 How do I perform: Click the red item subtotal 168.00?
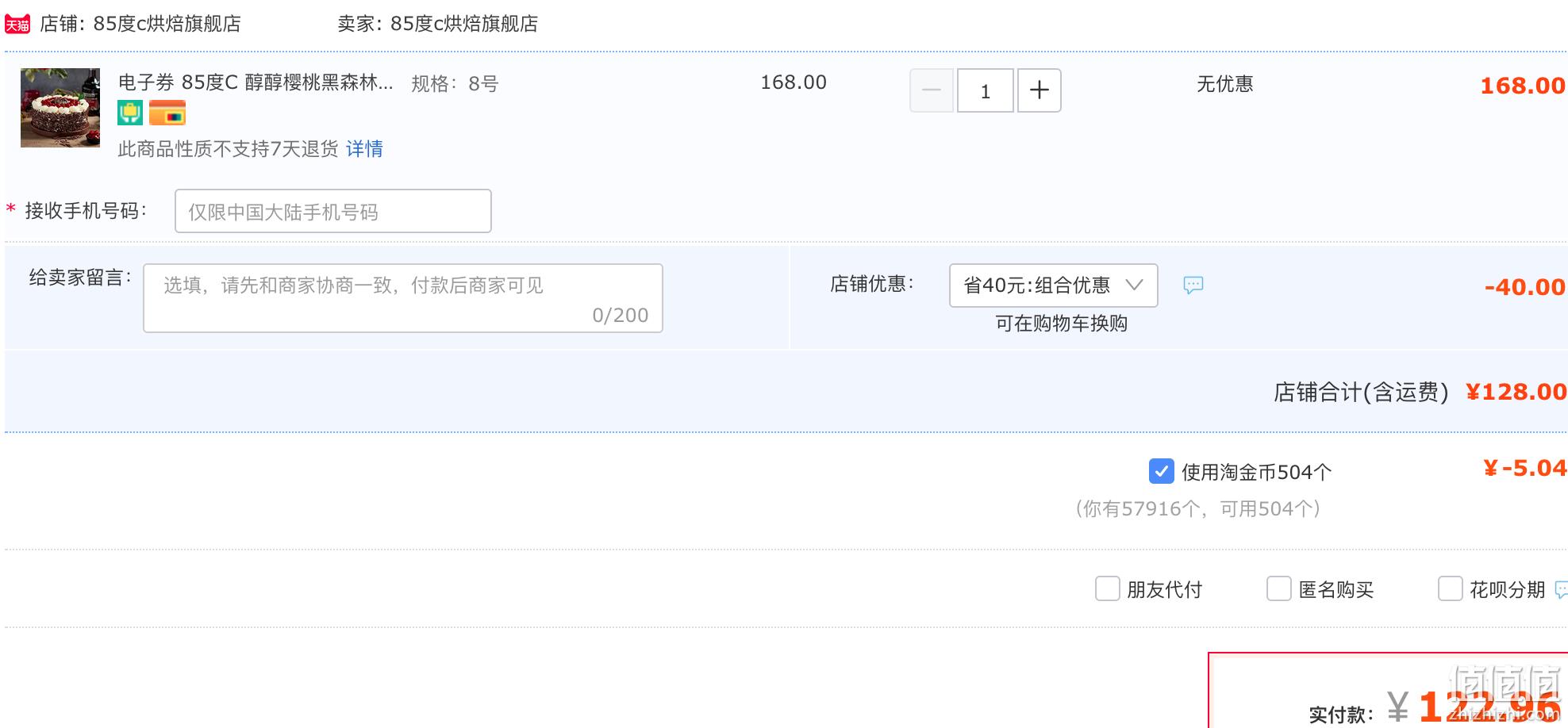pos(1523,86)
